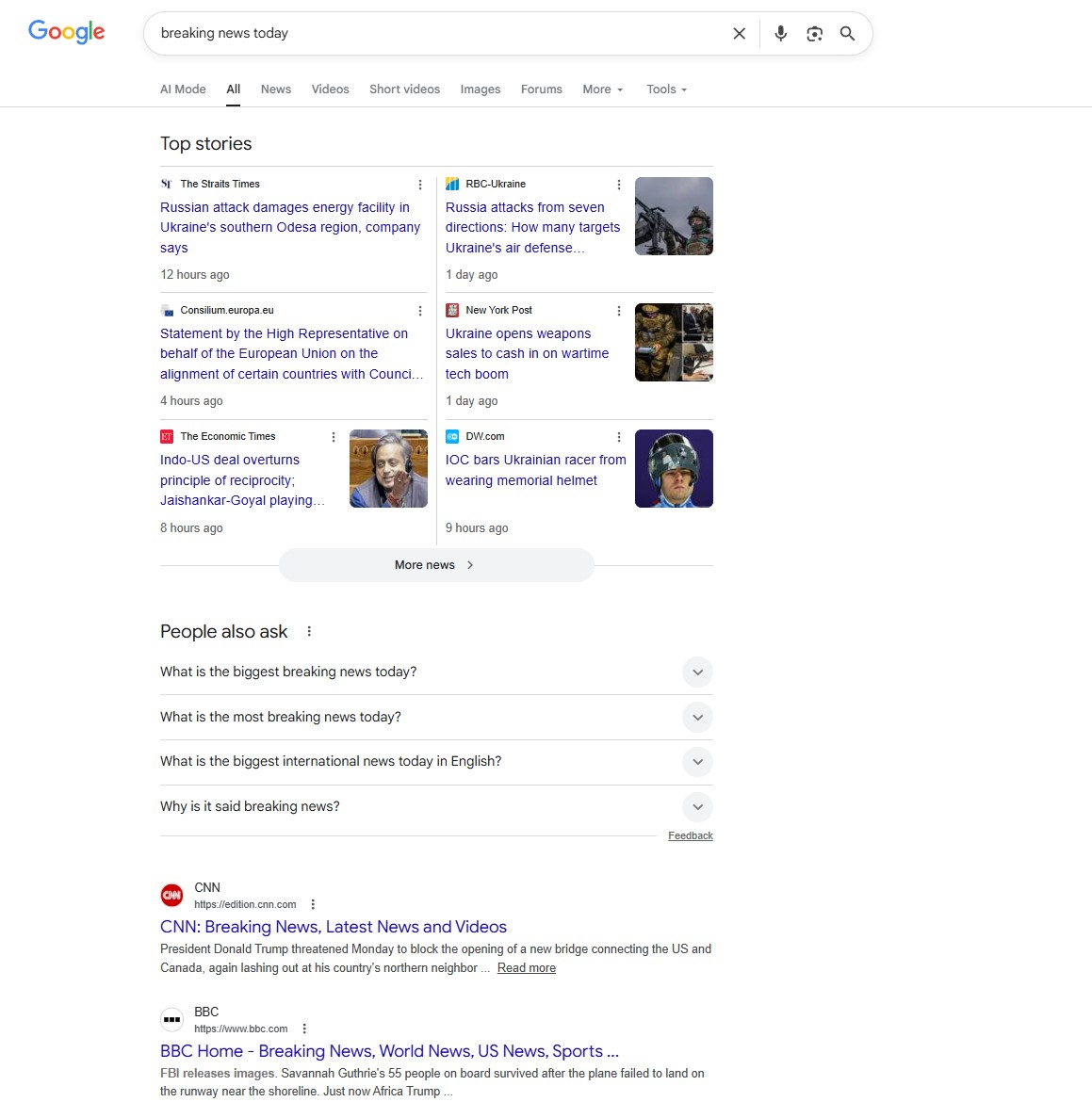Screen dimensions: 1092x1118
Task: Click the More news button
Action: pyautogui.click(x=435, y=564)
